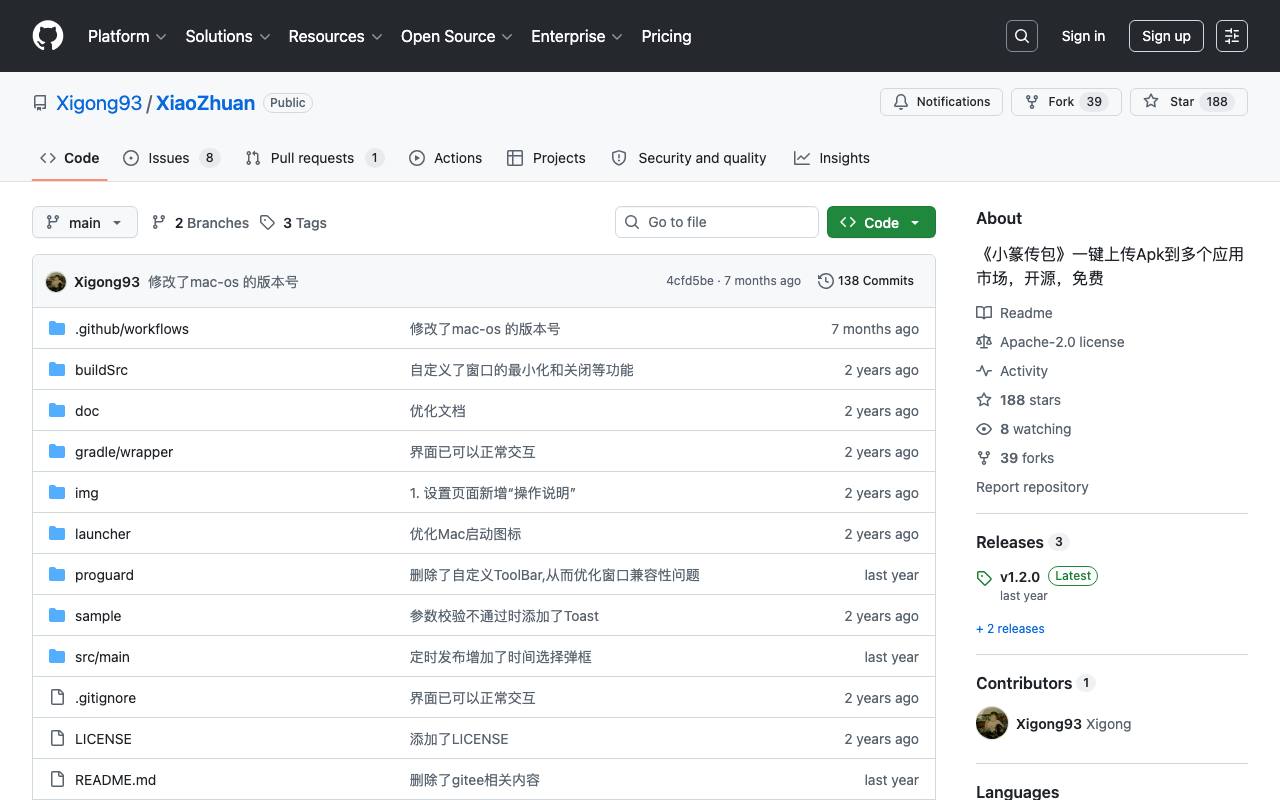This screenshot has width=1280, height=800.
Task: Fork the repository with the Fork button
Action: [x=1066, y=102]
